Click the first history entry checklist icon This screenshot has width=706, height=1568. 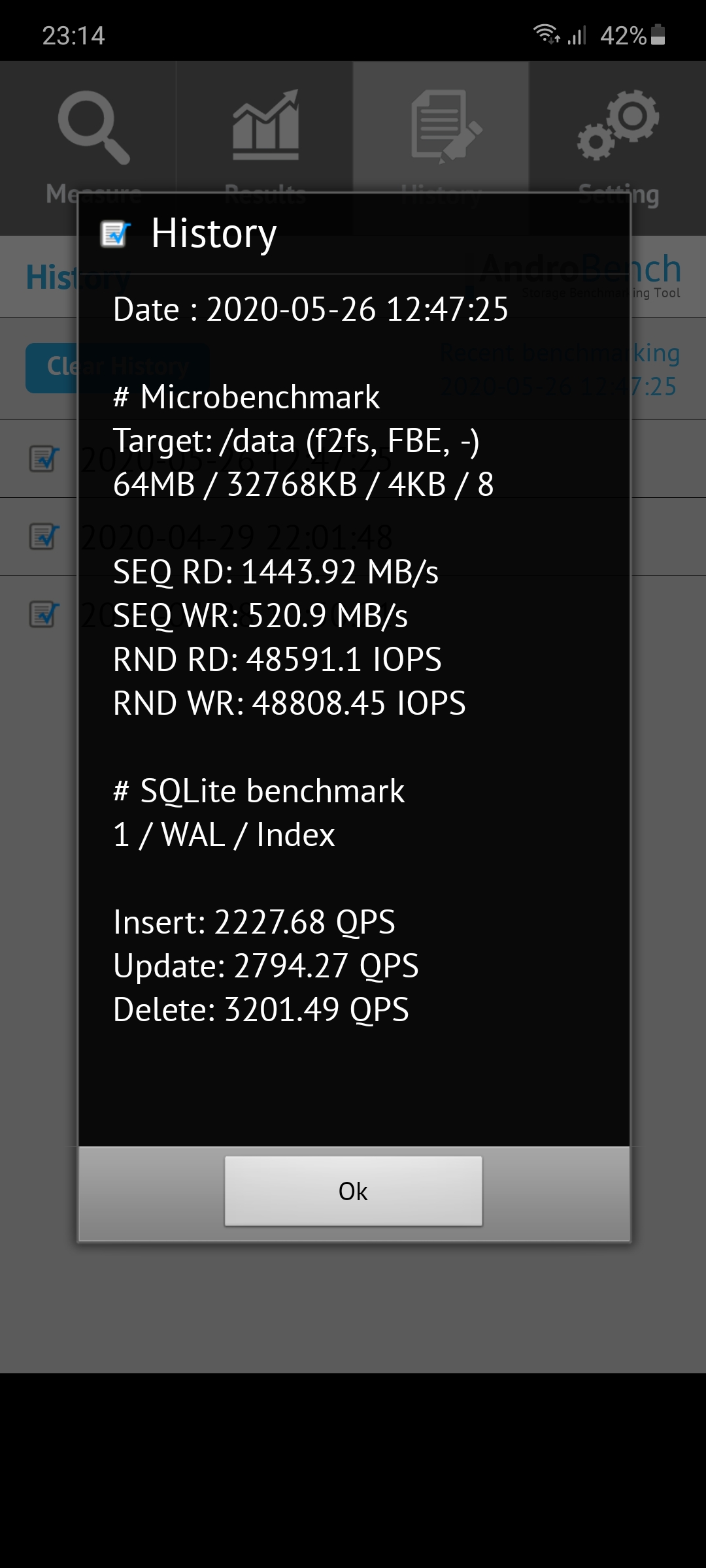coord(44,459)
